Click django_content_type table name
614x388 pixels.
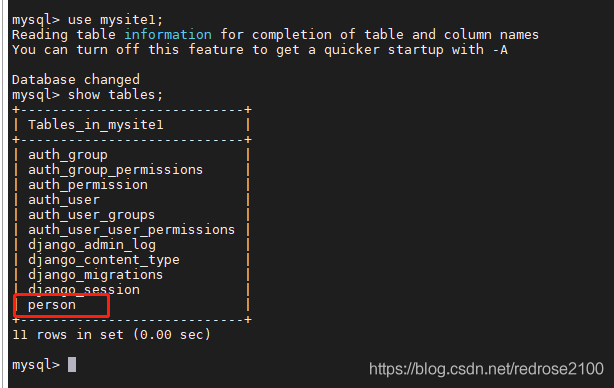(x=104, y=260)
